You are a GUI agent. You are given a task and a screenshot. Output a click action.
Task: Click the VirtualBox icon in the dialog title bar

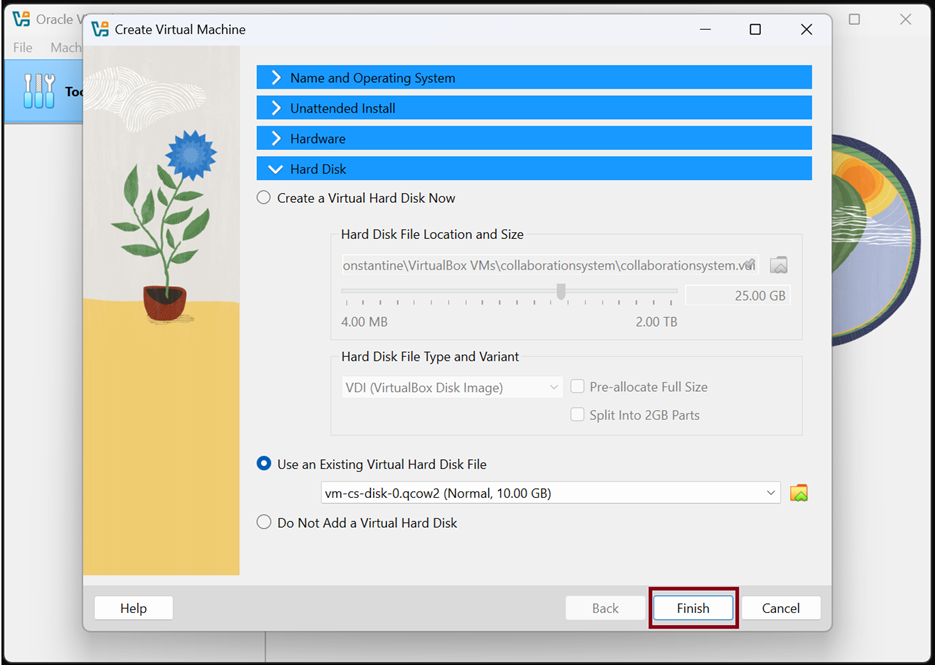pyautogui.click(x=100, y=29)
